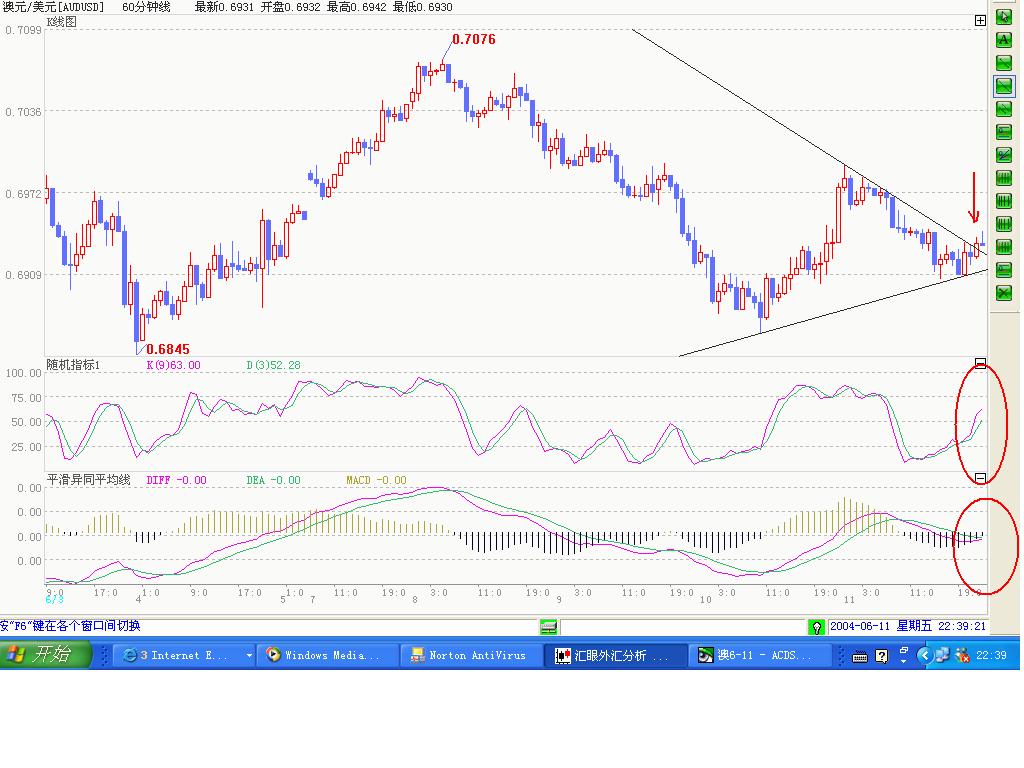This screenshot has height=768, width=1024.
Task: Select the text annotation 'A' tool
Action: pos(1003,40)
